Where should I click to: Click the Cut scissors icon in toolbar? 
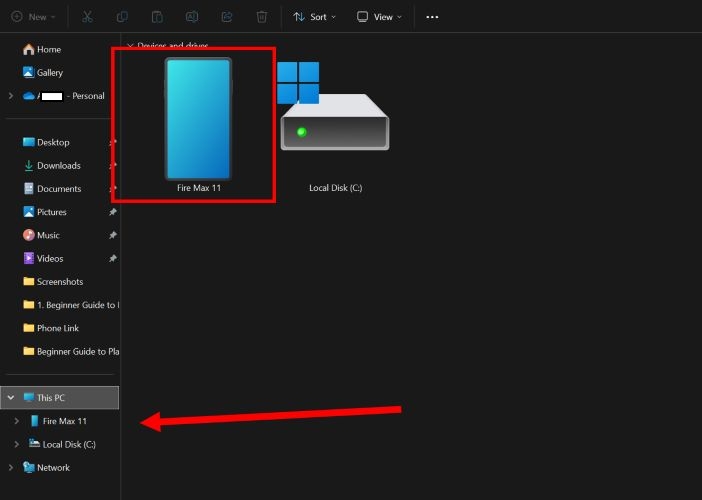point(87,17)
